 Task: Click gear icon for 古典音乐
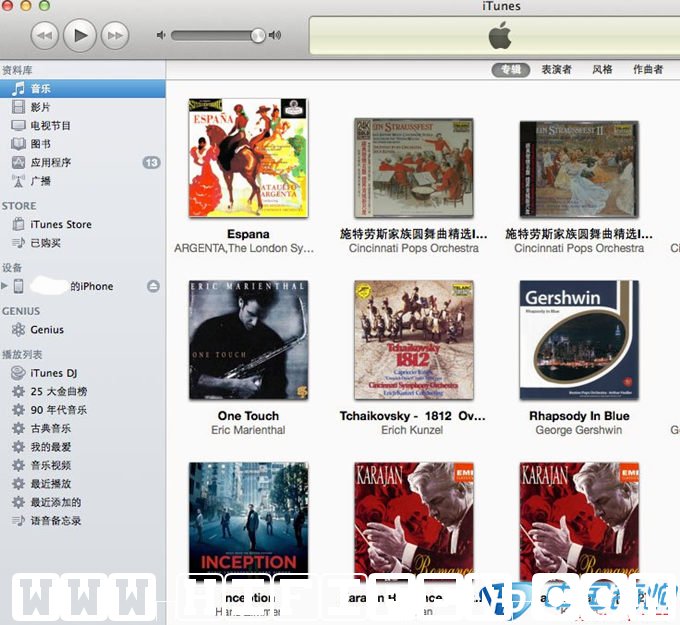[x=18, y=428]
